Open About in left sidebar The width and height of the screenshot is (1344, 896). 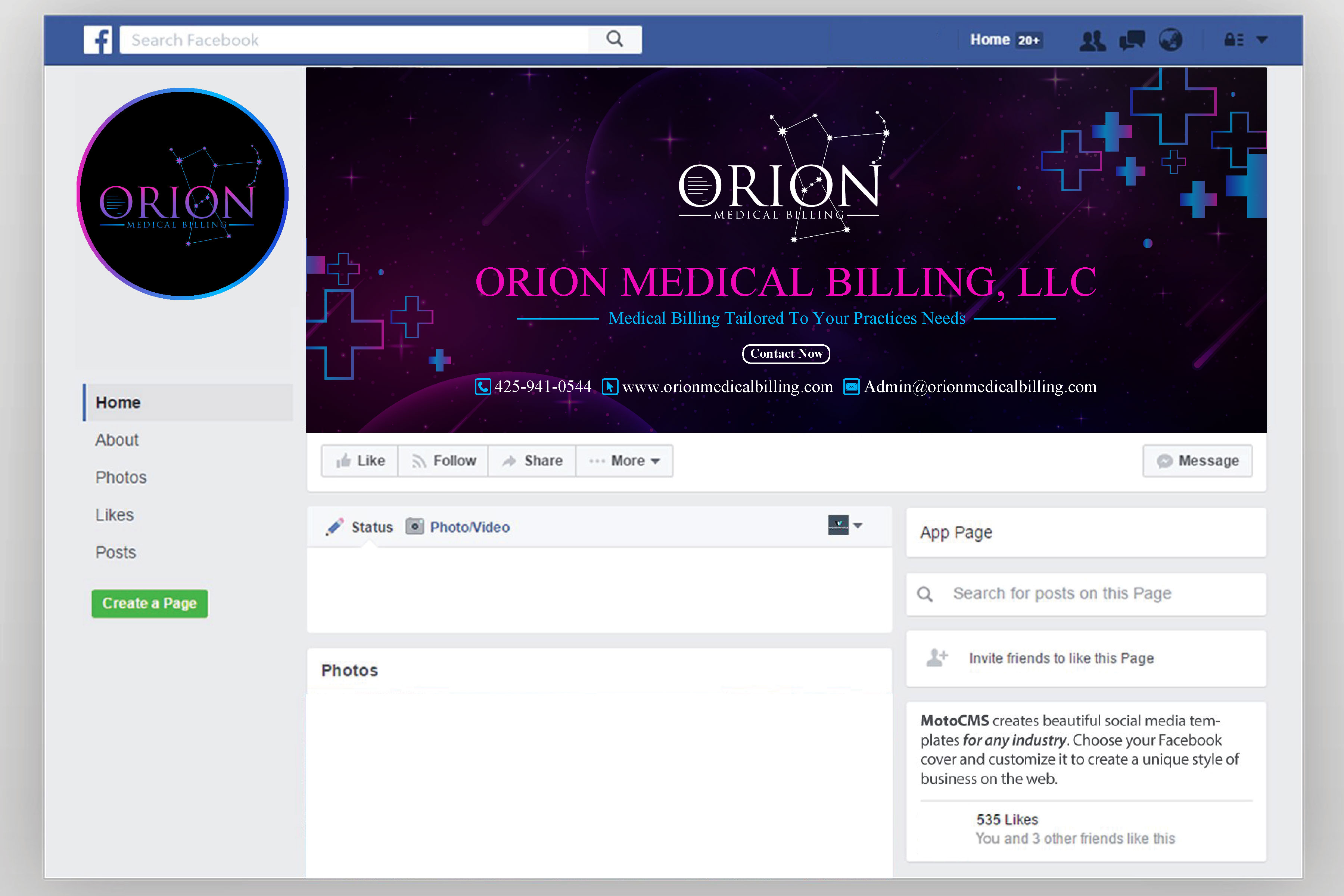[116, 440]
